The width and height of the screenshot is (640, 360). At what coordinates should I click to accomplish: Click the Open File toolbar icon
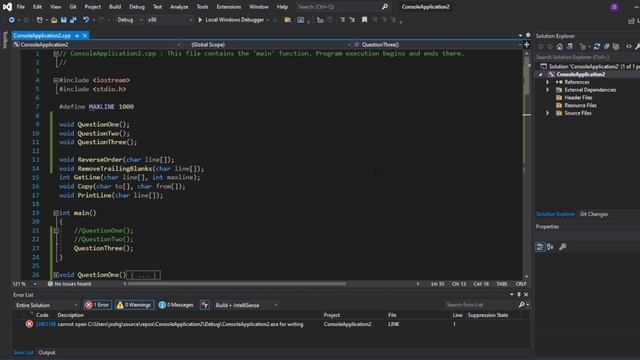[54, 20]
